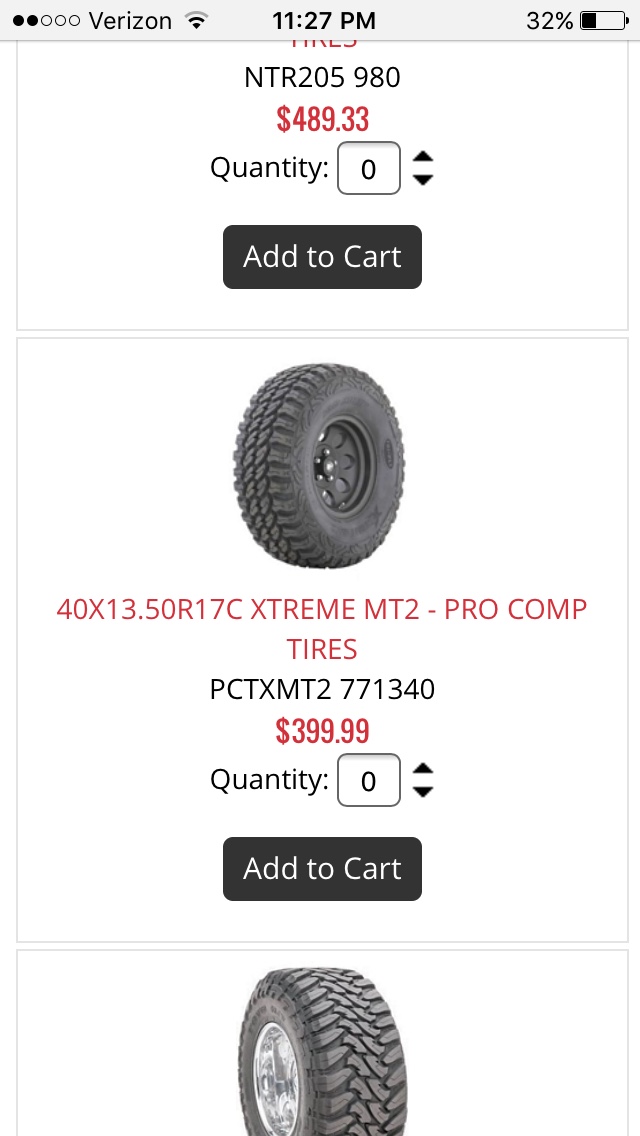The image size is (640, 1136).
Task: Tap the NTR205 980 part number
Action: tap(322, 77)
